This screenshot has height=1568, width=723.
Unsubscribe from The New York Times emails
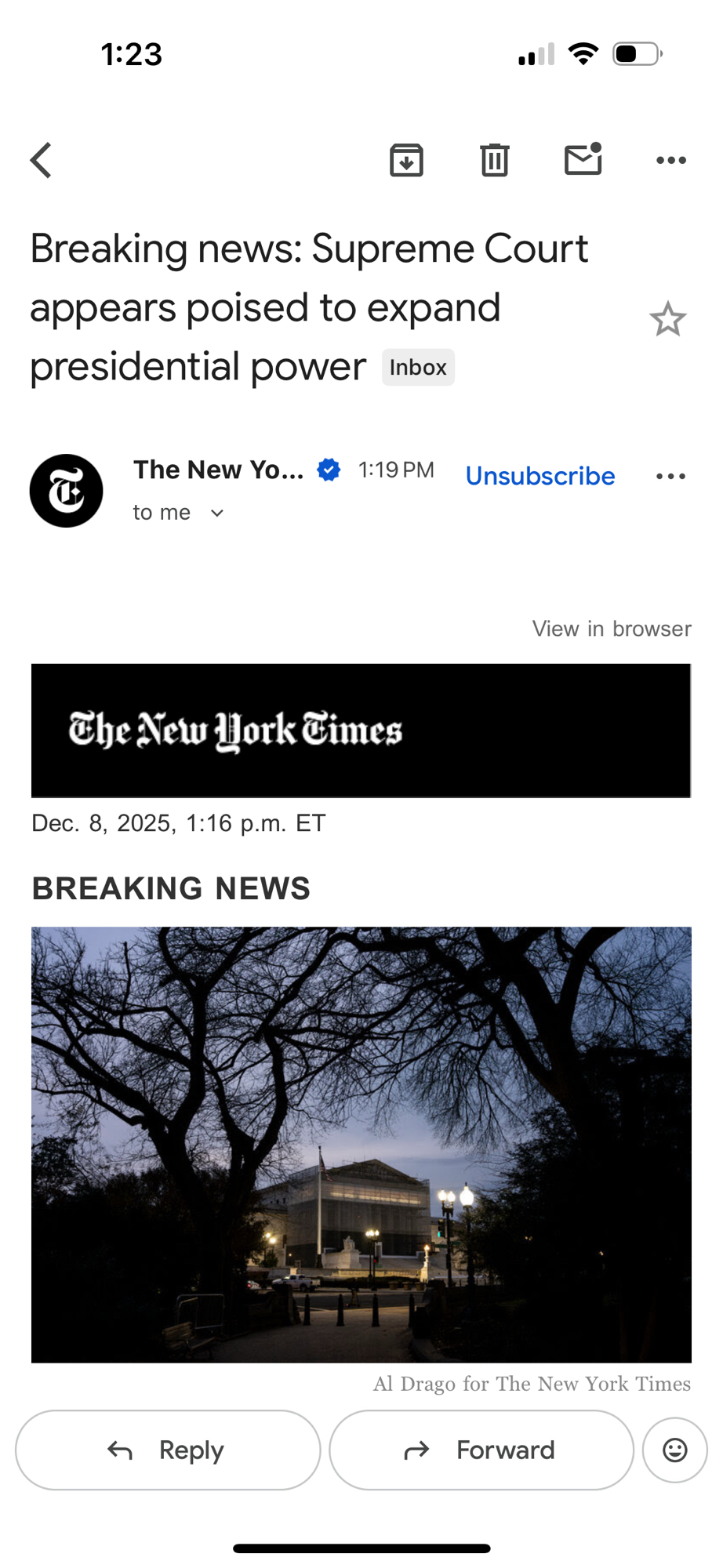[x=540, y=476]
